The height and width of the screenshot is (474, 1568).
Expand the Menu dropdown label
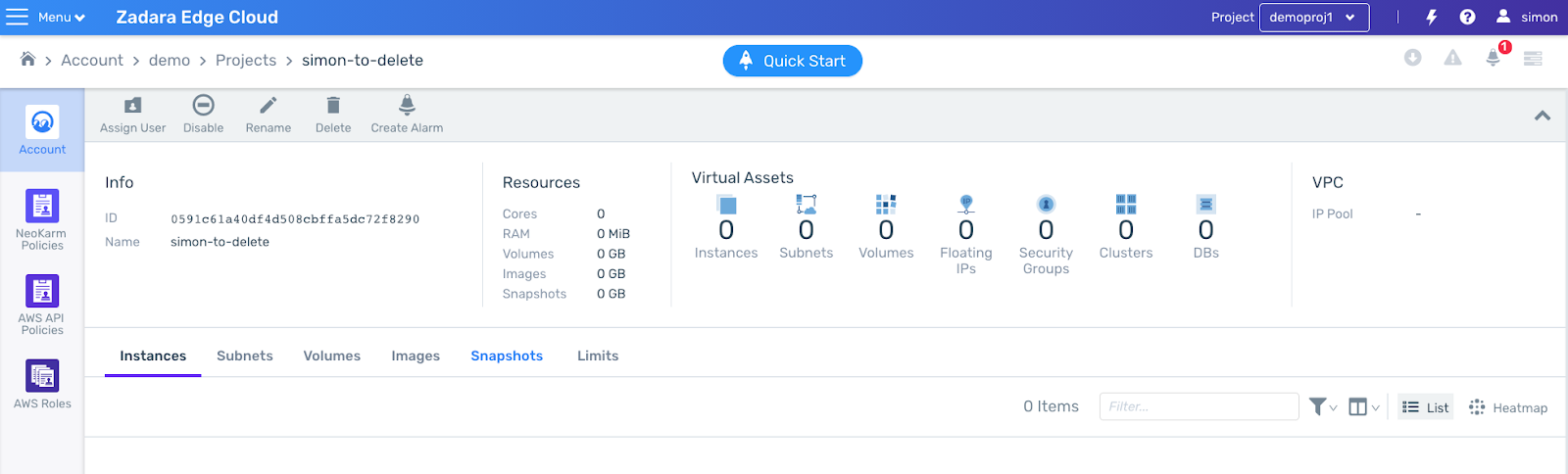click(x=62, y=17)
